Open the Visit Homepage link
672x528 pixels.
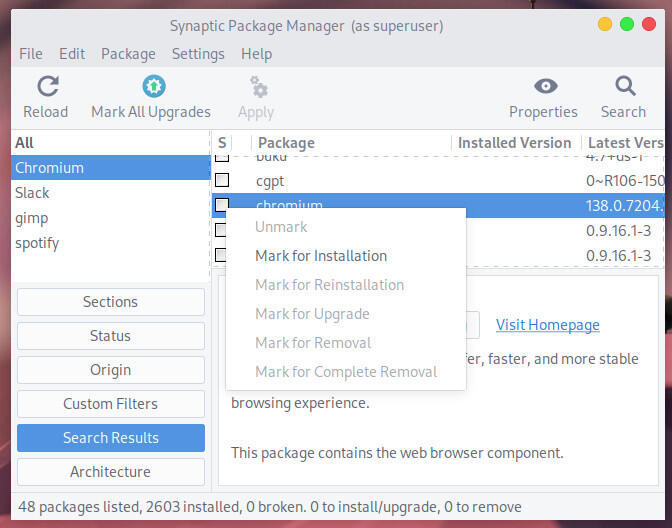548,325
